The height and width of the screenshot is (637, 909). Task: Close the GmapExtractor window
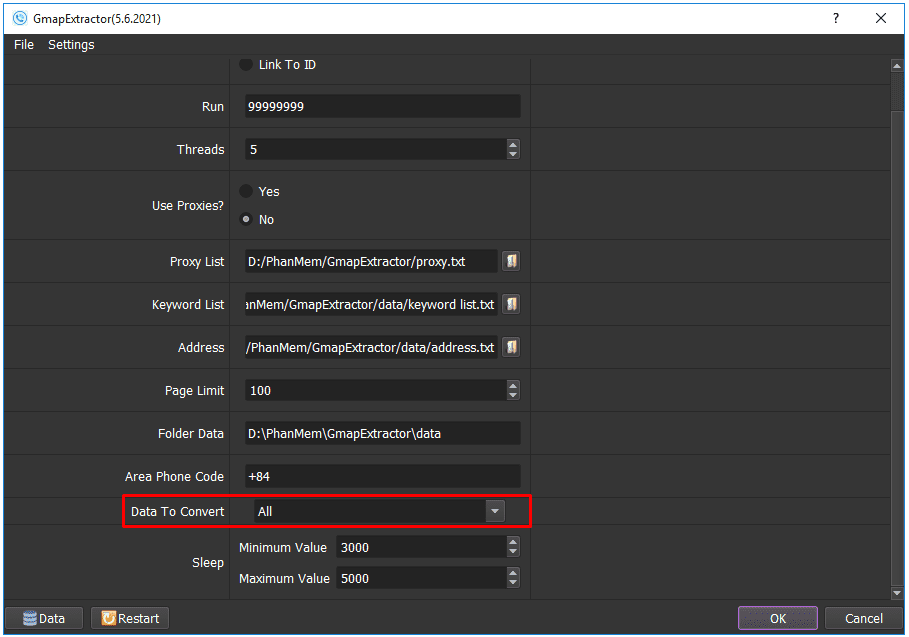click(x=881, y=18)
